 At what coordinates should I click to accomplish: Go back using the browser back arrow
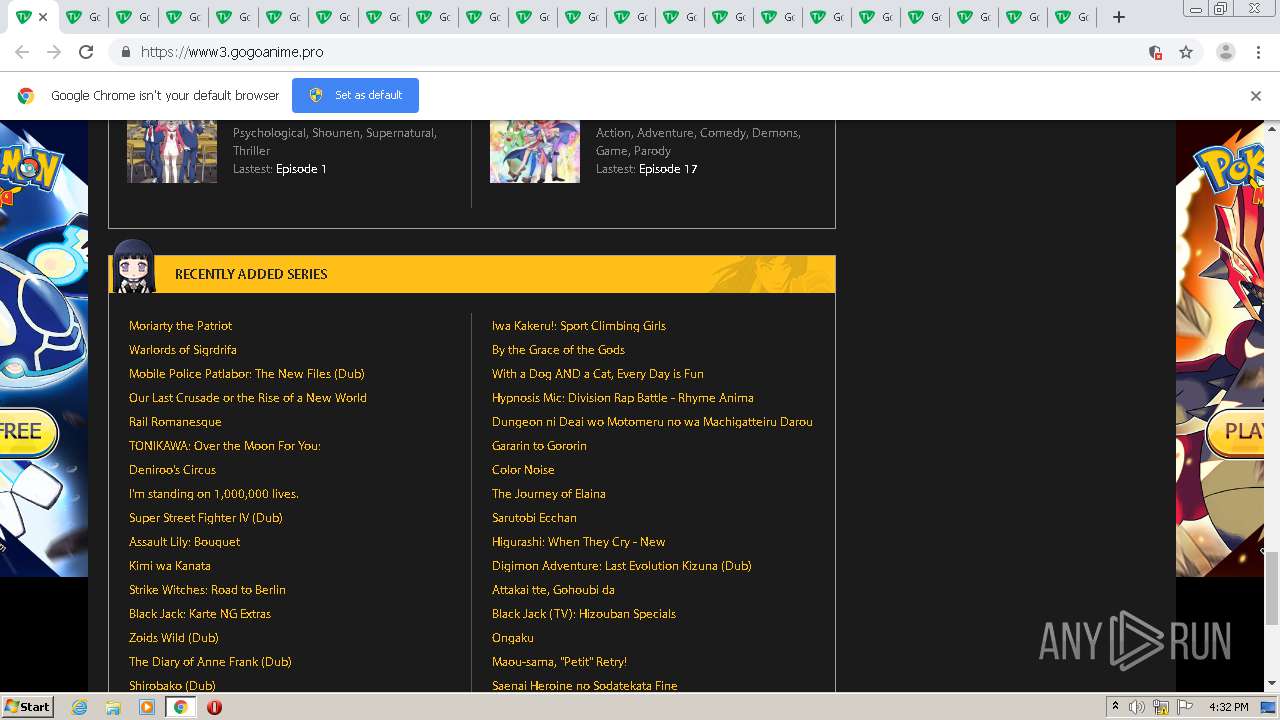[x=22, y=52]
